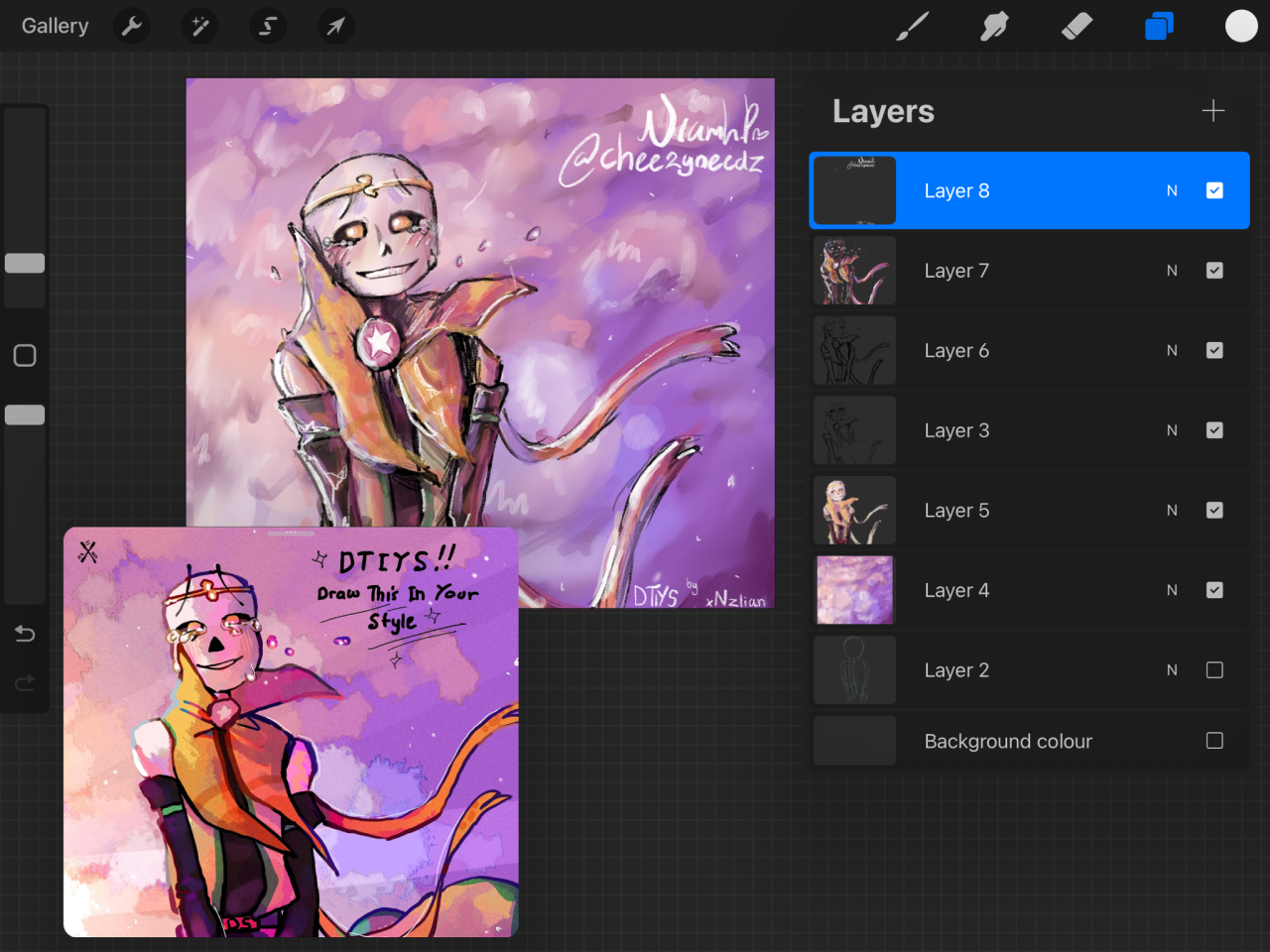The width and height of the screenshot is (1270, 952).
Task: Open blend mode N of Layer 3
Action: [1172, 430]
